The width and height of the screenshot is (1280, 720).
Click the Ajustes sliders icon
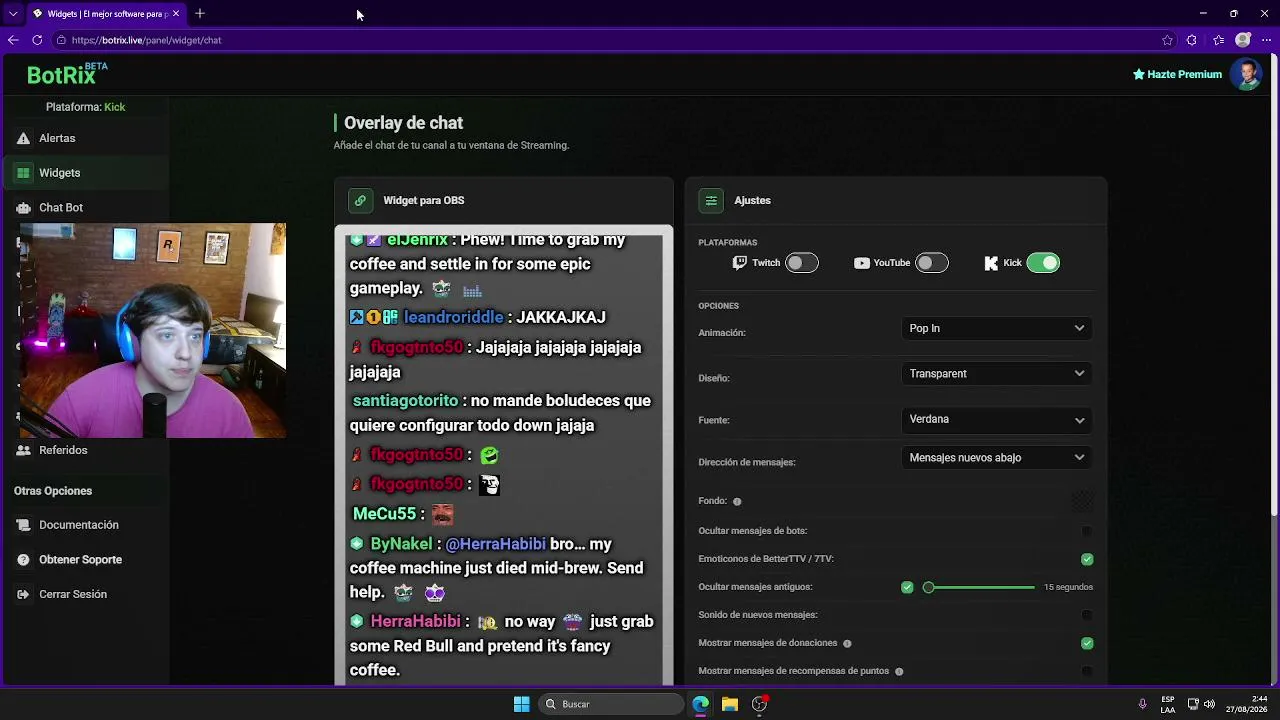[711, 200]
